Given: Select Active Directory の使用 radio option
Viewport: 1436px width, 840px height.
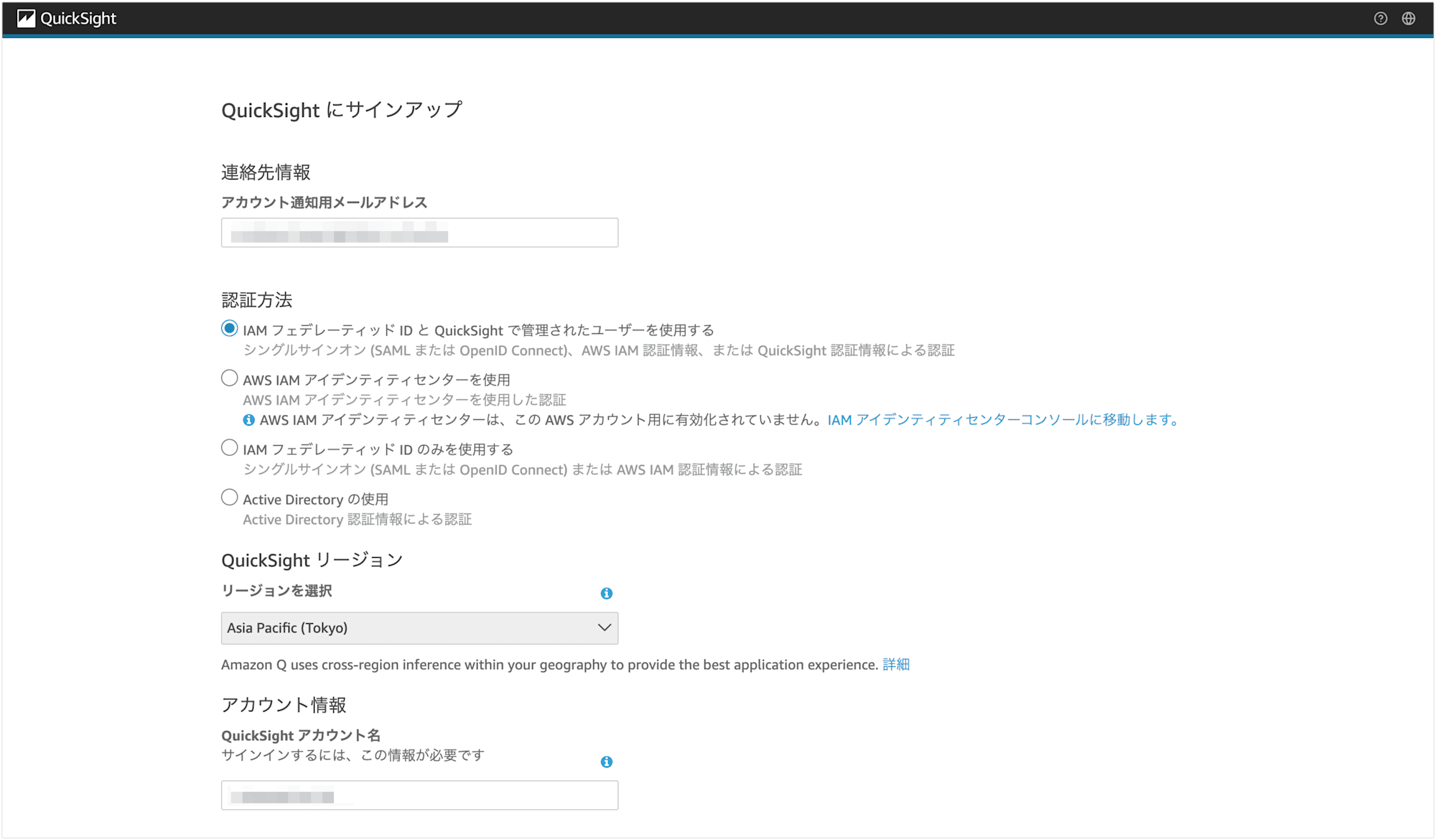Looking at the screenshot, I should [x=229, y=498].
